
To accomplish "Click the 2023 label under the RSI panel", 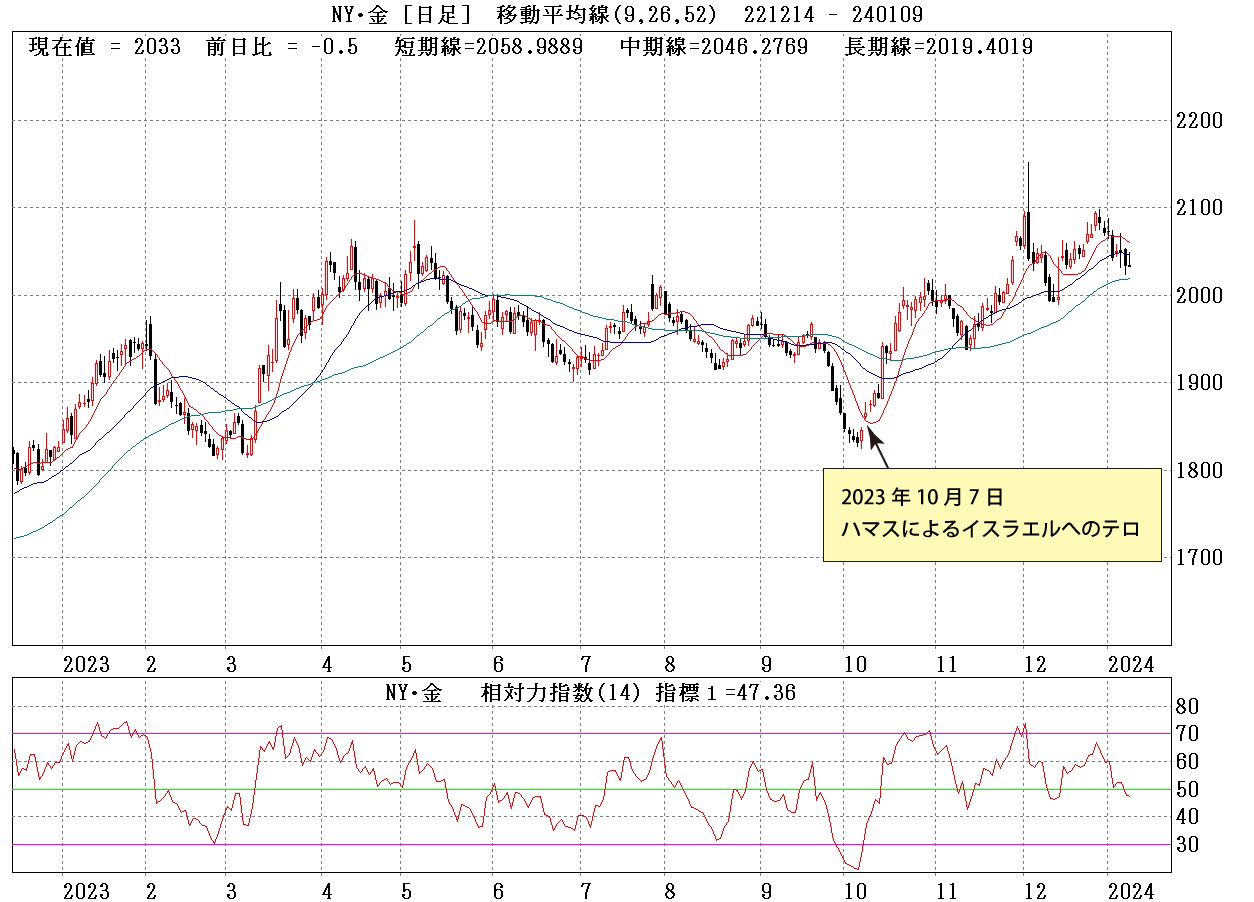I will (86, 890).
